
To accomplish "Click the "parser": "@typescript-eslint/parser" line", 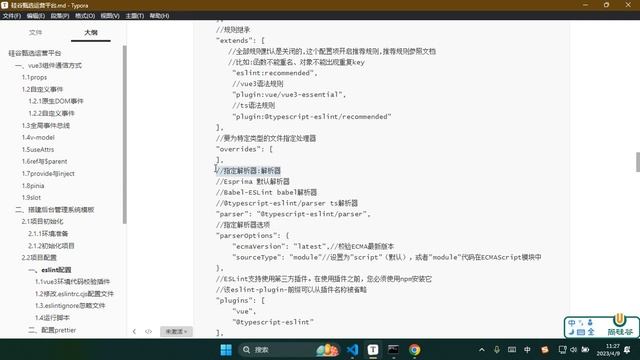I will [293, 214].
